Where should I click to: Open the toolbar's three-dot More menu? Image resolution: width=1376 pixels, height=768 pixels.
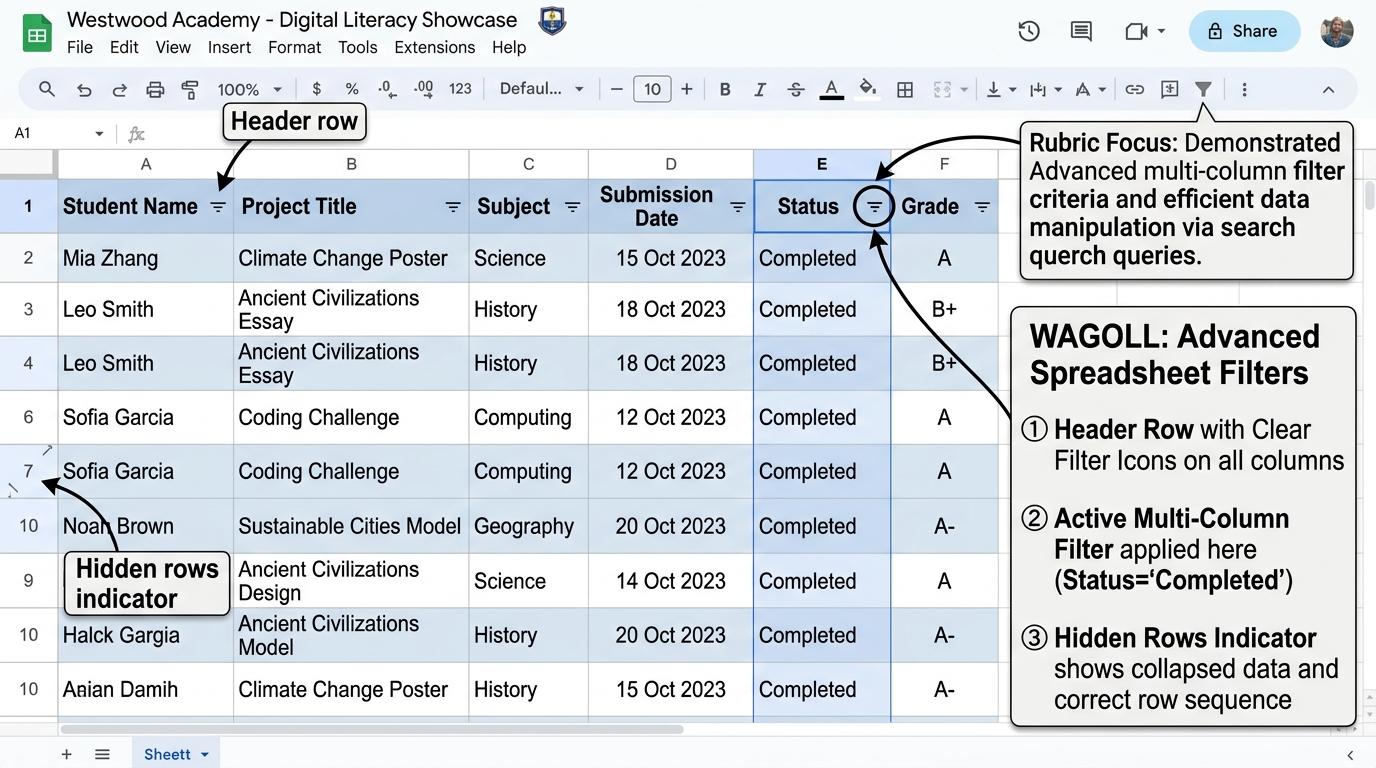click(x=1244, y=90)
